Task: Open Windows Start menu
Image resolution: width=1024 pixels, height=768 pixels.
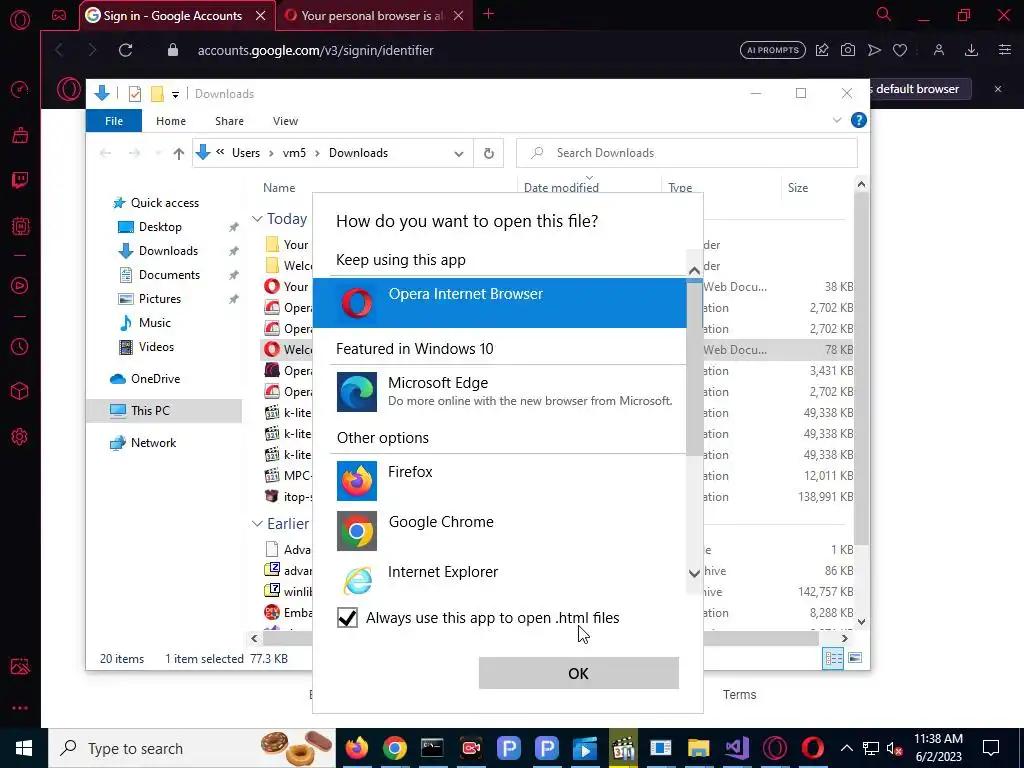Action: (x=24, y=748)
